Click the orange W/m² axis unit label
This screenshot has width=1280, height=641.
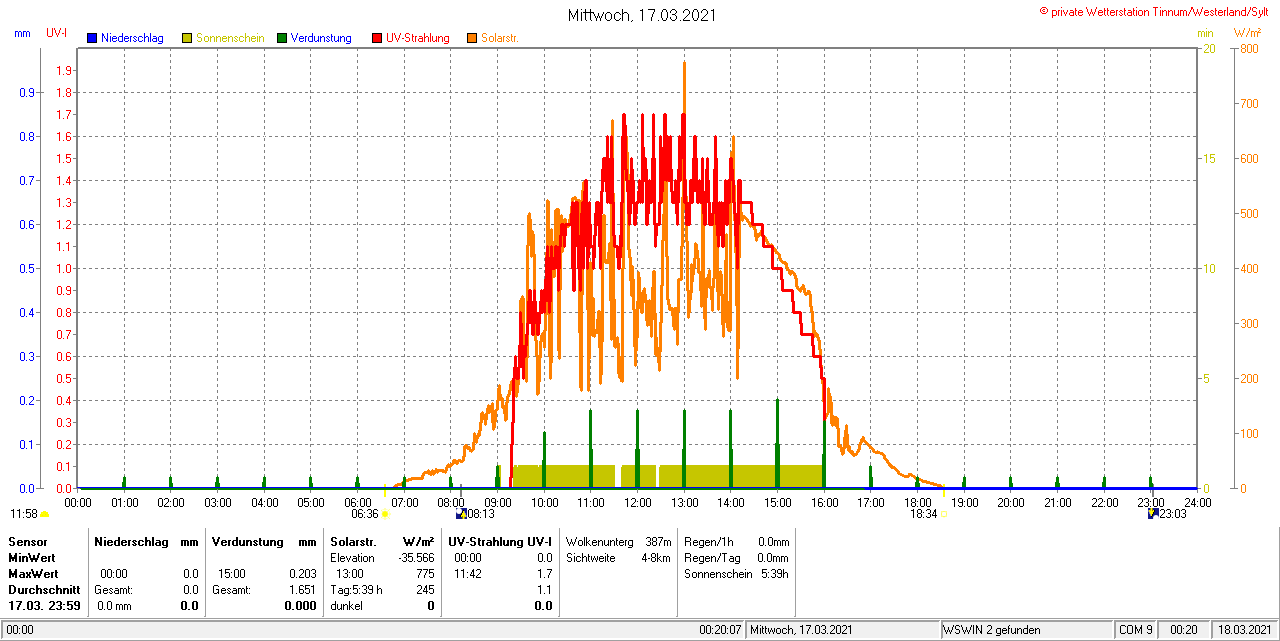1247,33
